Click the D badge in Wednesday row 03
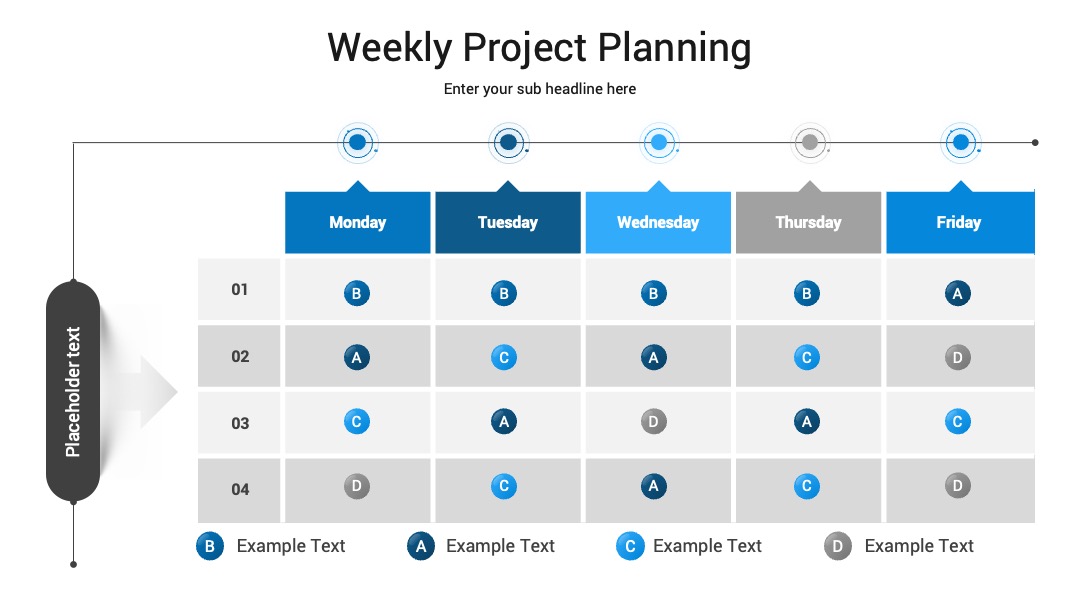Viewport: 1080px width, 608px height. [654, 421]
